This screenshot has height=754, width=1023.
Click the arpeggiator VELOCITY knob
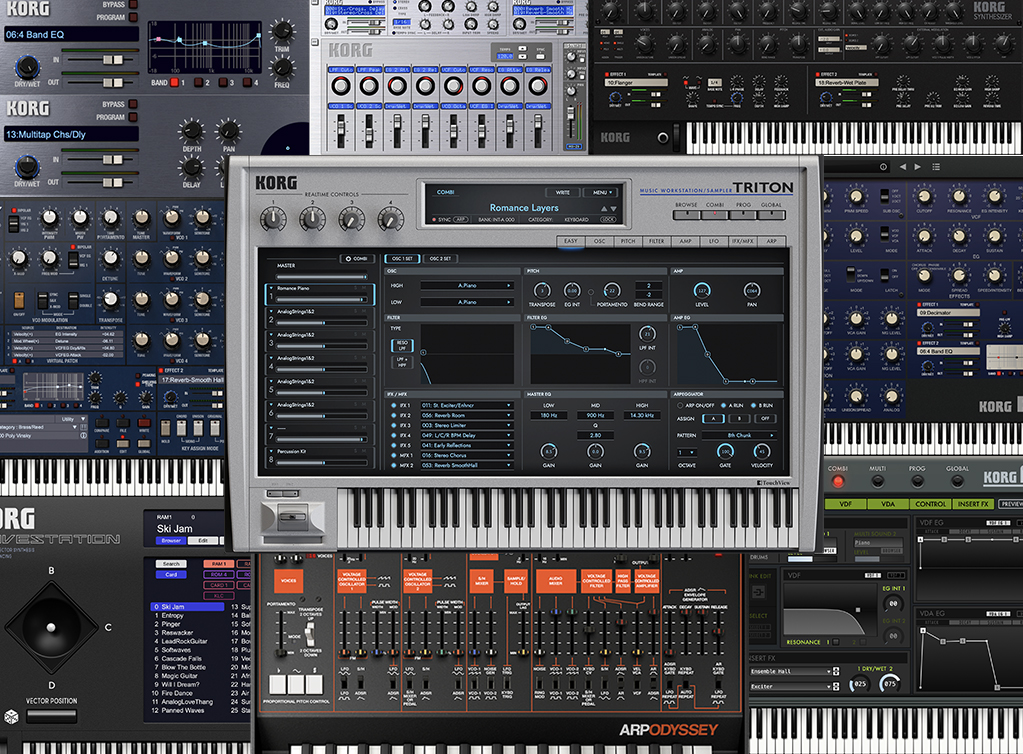(x=761, y=451)
